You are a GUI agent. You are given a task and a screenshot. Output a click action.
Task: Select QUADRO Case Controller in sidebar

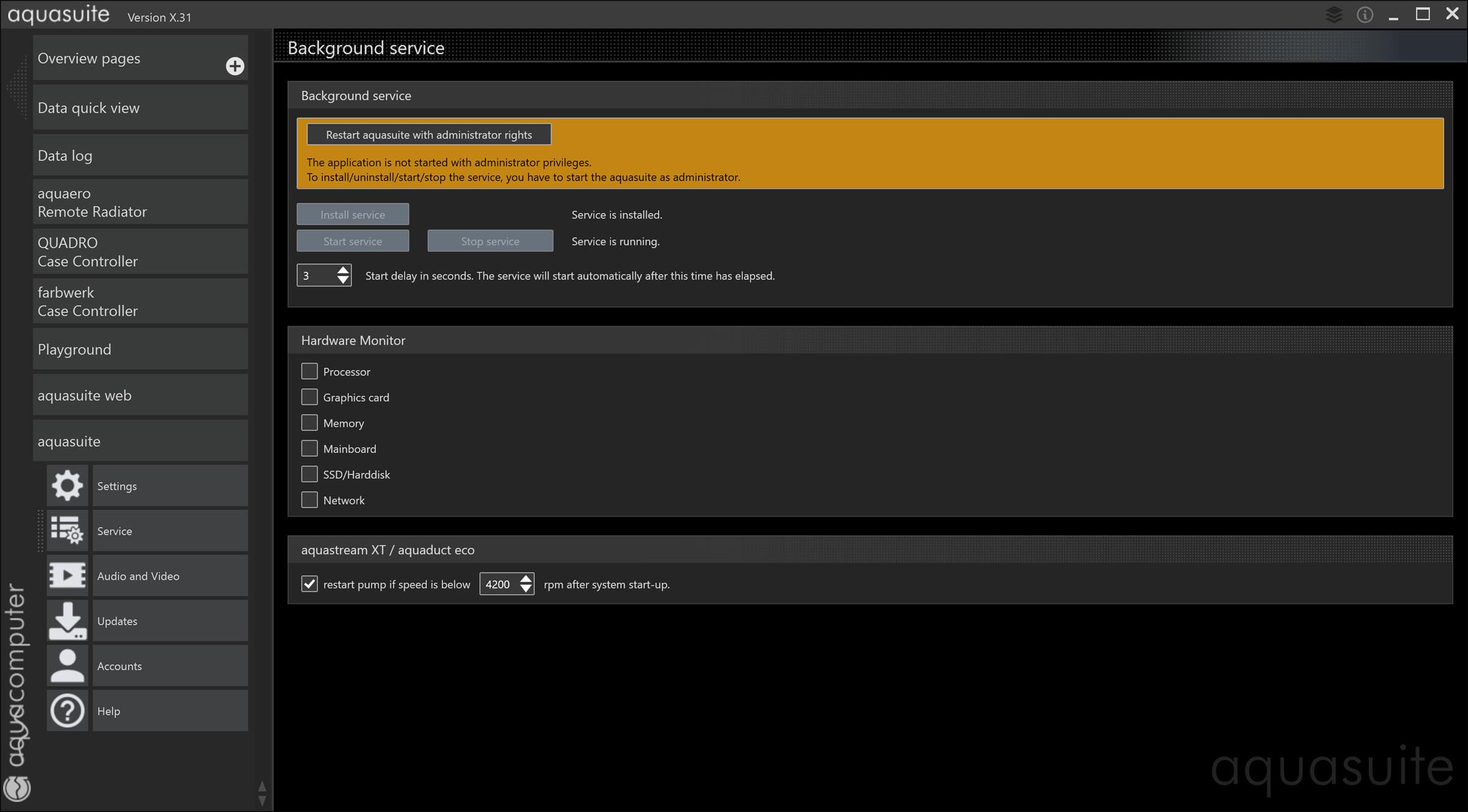point(140,252)
